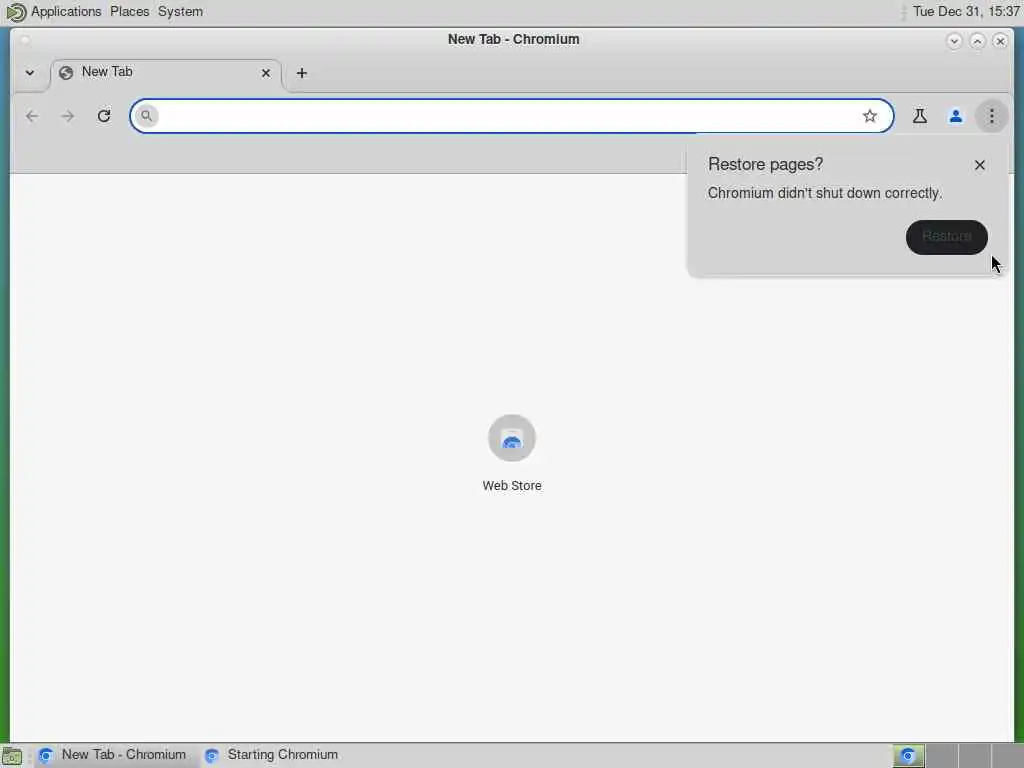Select the first workspace in switcher

pos(908,756)
